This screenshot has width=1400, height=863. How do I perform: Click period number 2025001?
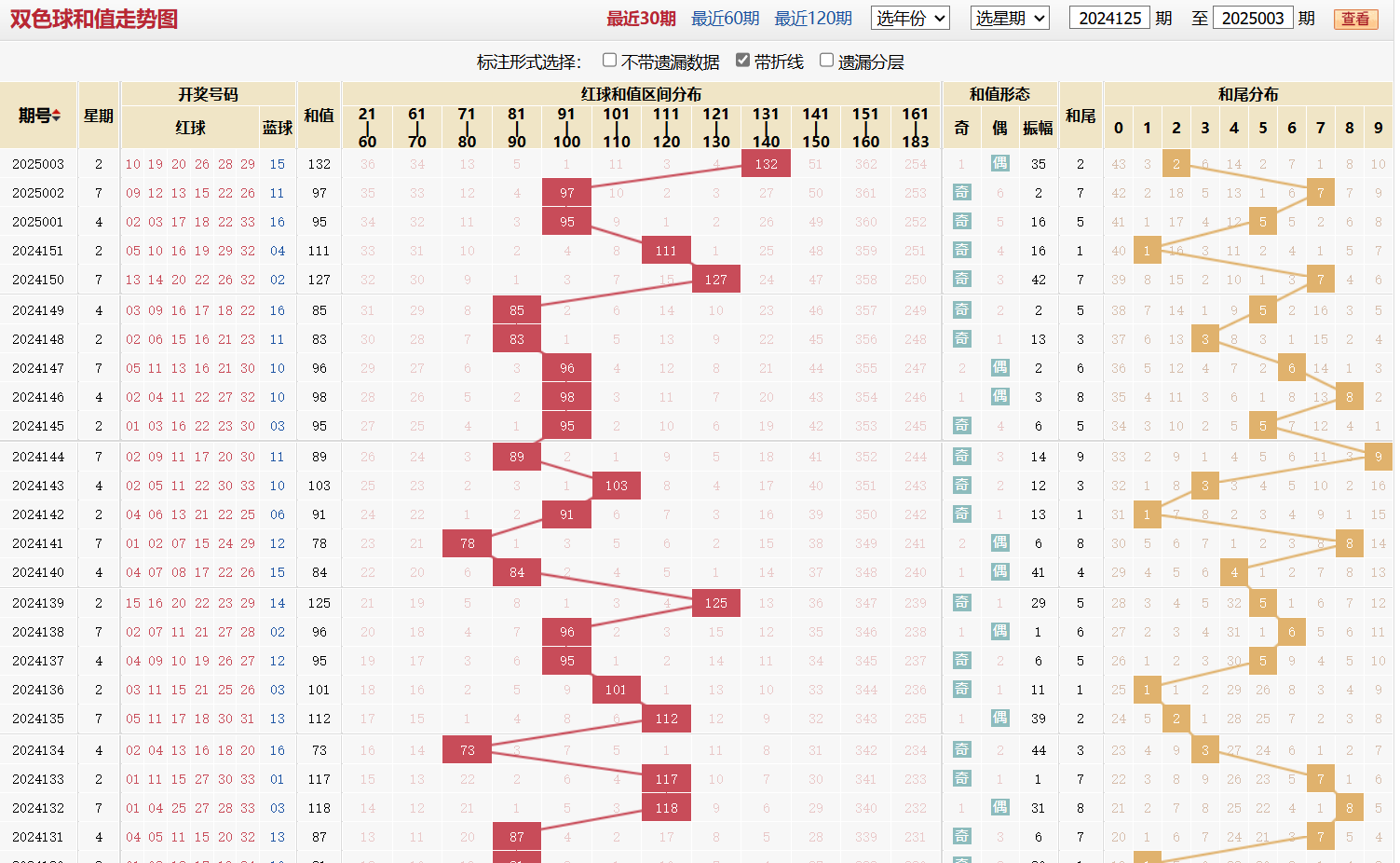[x=38, y=222]
